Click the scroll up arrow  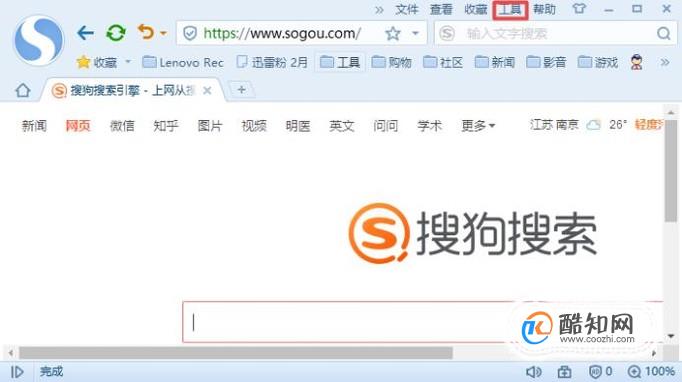pos(671,112)
